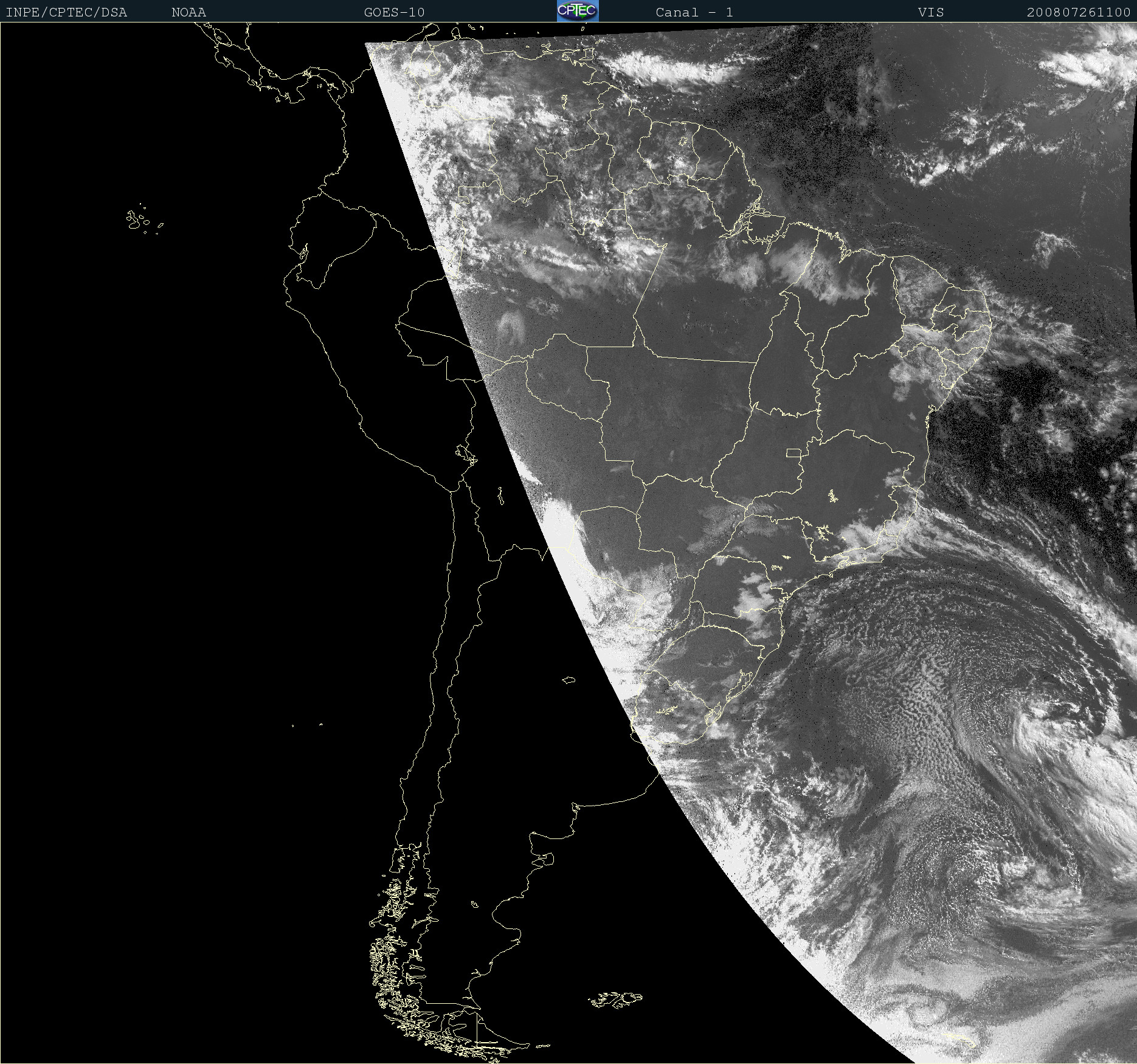Click the Galapagos Islands outline

pyautogui.click(x=144, y=219)
